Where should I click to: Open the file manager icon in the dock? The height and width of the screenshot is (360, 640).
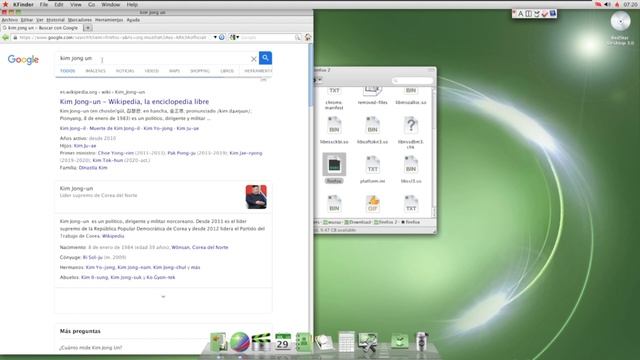pyautogui.click(x=219, y=342)
